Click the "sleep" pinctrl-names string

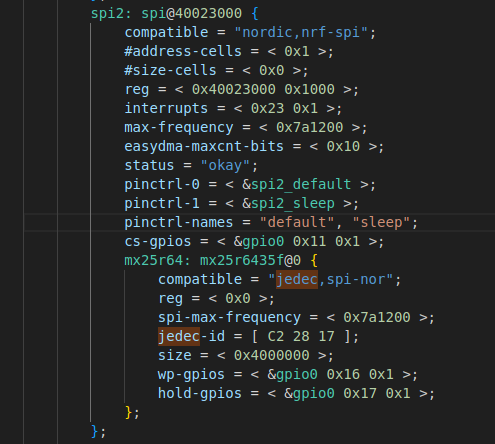pos(381,223)
